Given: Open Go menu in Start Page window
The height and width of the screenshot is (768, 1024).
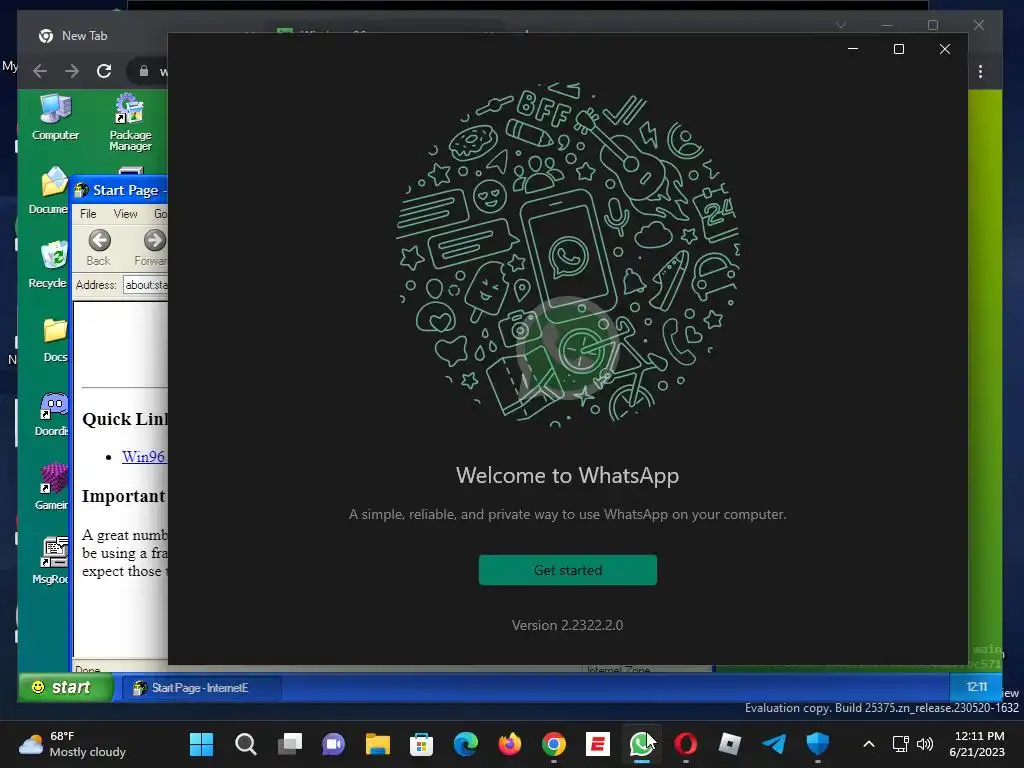Looking at the screenshot, I should [x=160, y=214].
